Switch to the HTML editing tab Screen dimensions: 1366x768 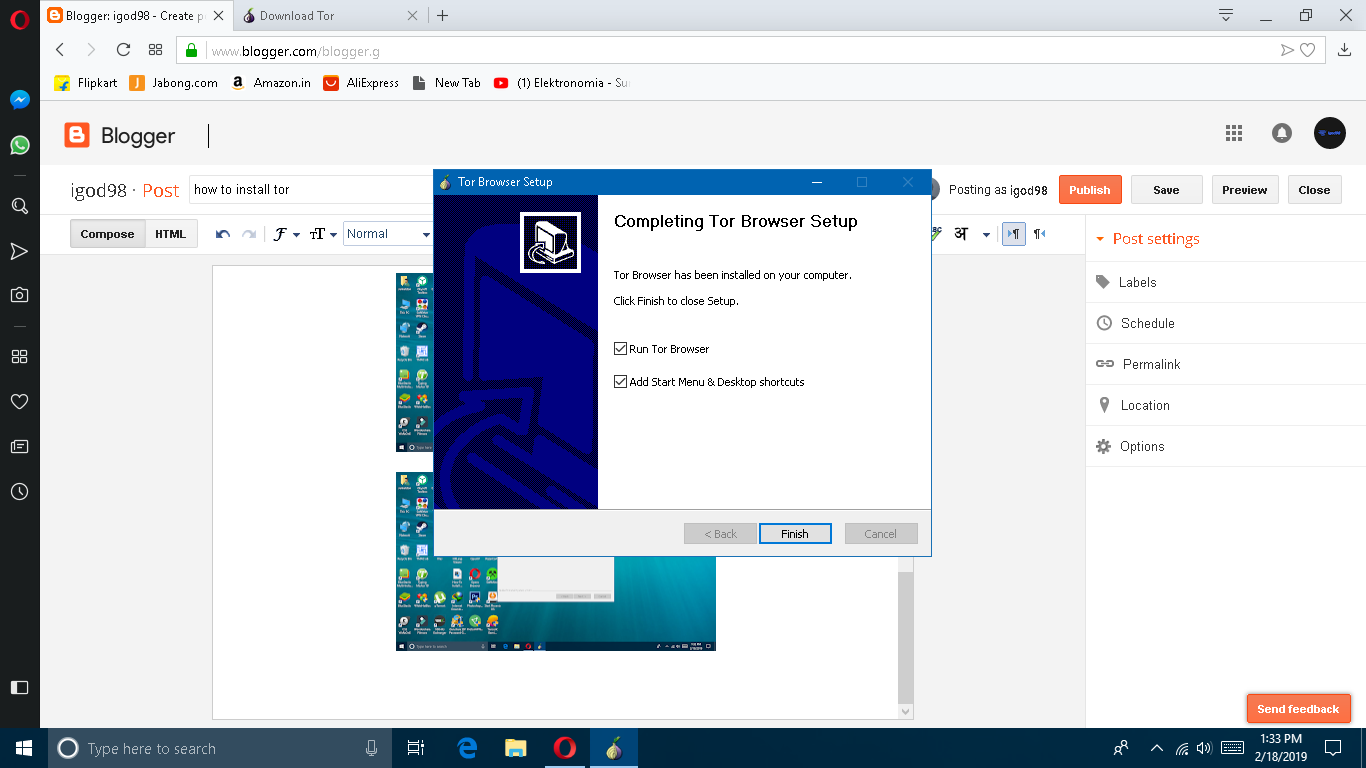coord(170,233)
